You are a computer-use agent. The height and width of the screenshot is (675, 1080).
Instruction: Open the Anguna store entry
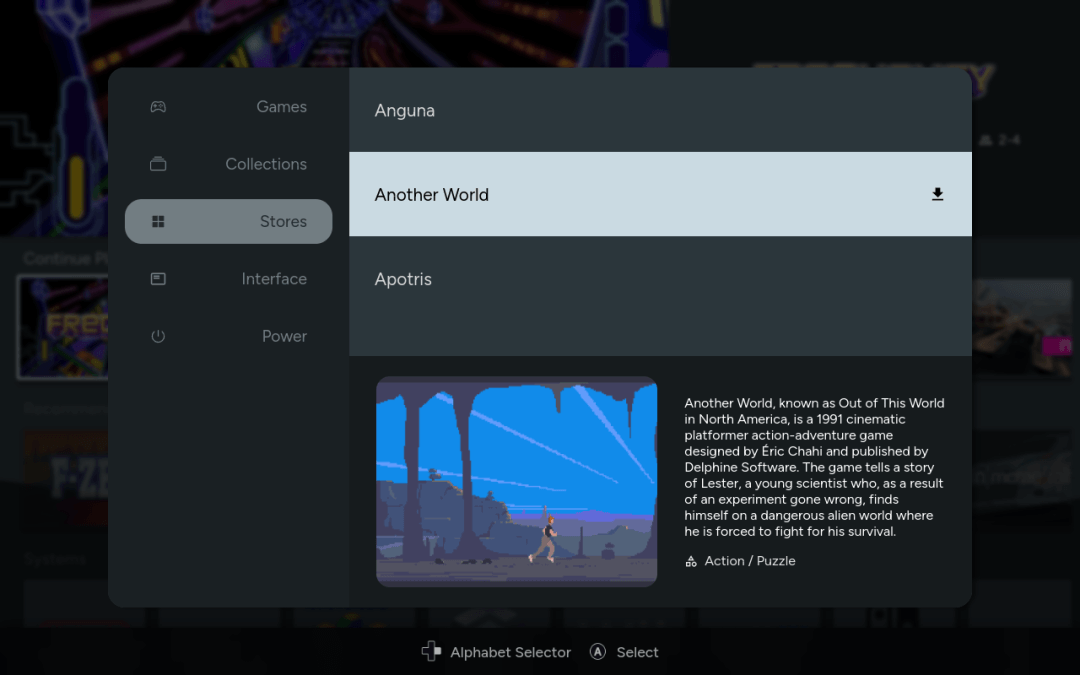tap(405, 110)
